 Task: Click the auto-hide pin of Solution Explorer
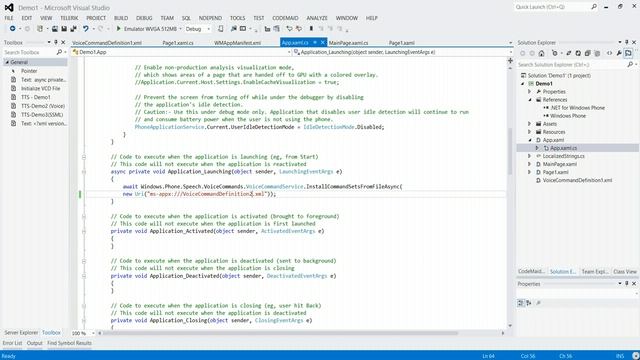(x=627, y=42)
